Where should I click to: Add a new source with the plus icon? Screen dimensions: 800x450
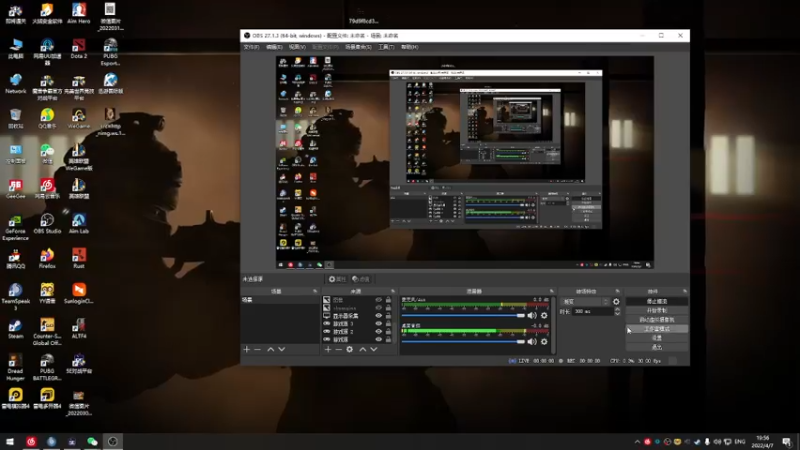point(328,349)
